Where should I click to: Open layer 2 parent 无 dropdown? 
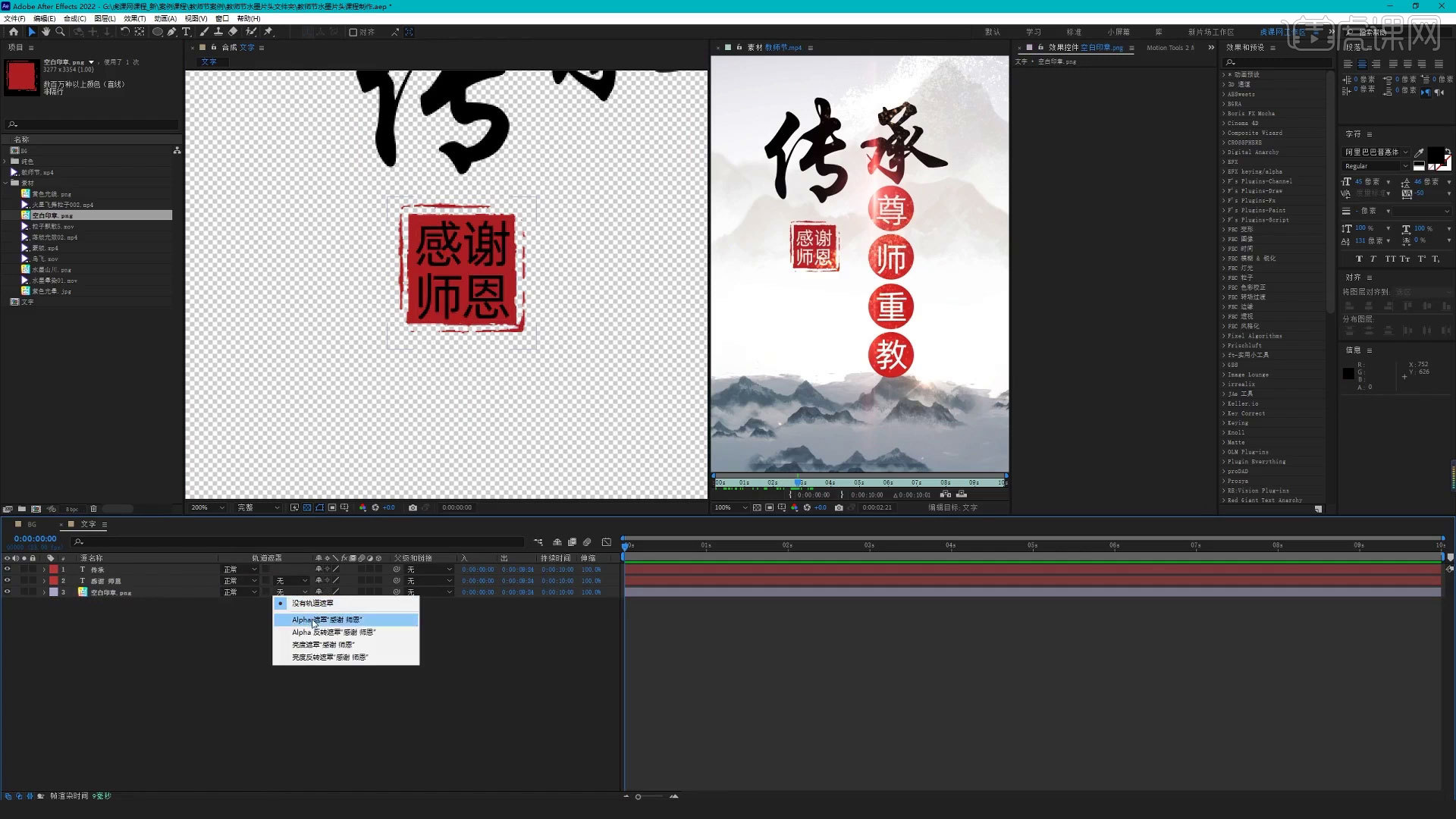[428, 581]
